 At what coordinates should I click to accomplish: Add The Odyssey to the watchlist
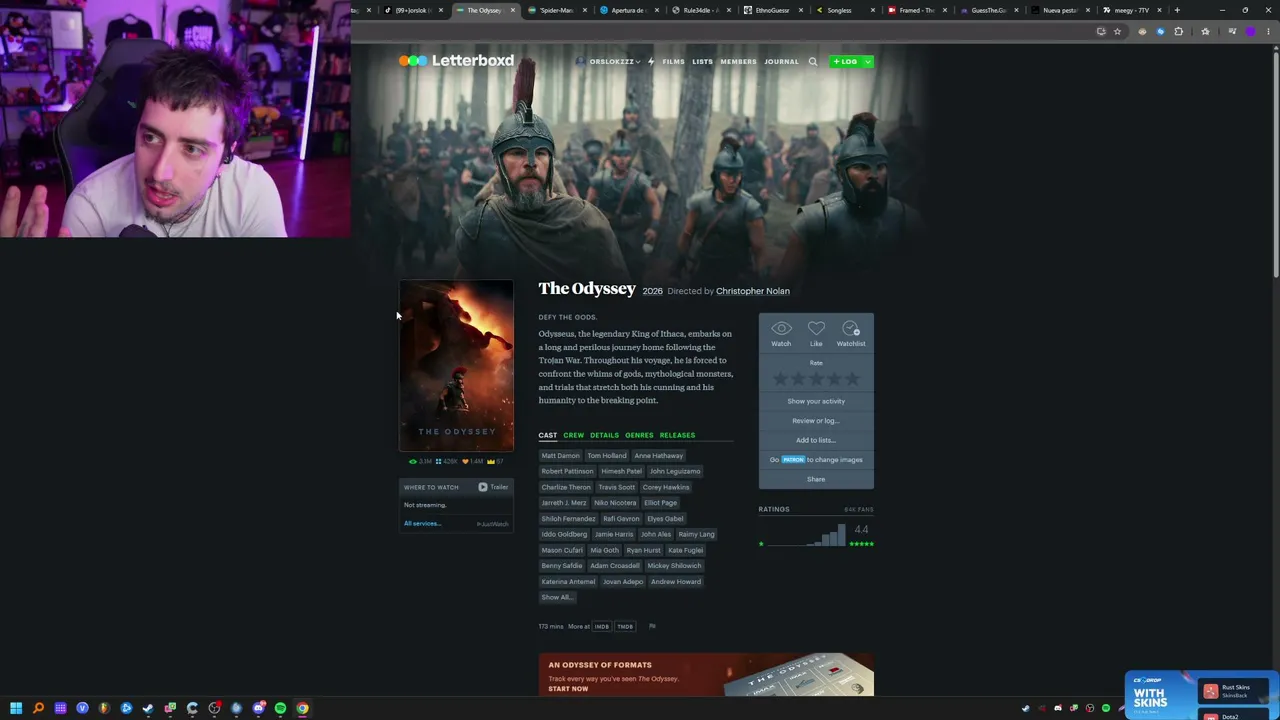(851, 334)
